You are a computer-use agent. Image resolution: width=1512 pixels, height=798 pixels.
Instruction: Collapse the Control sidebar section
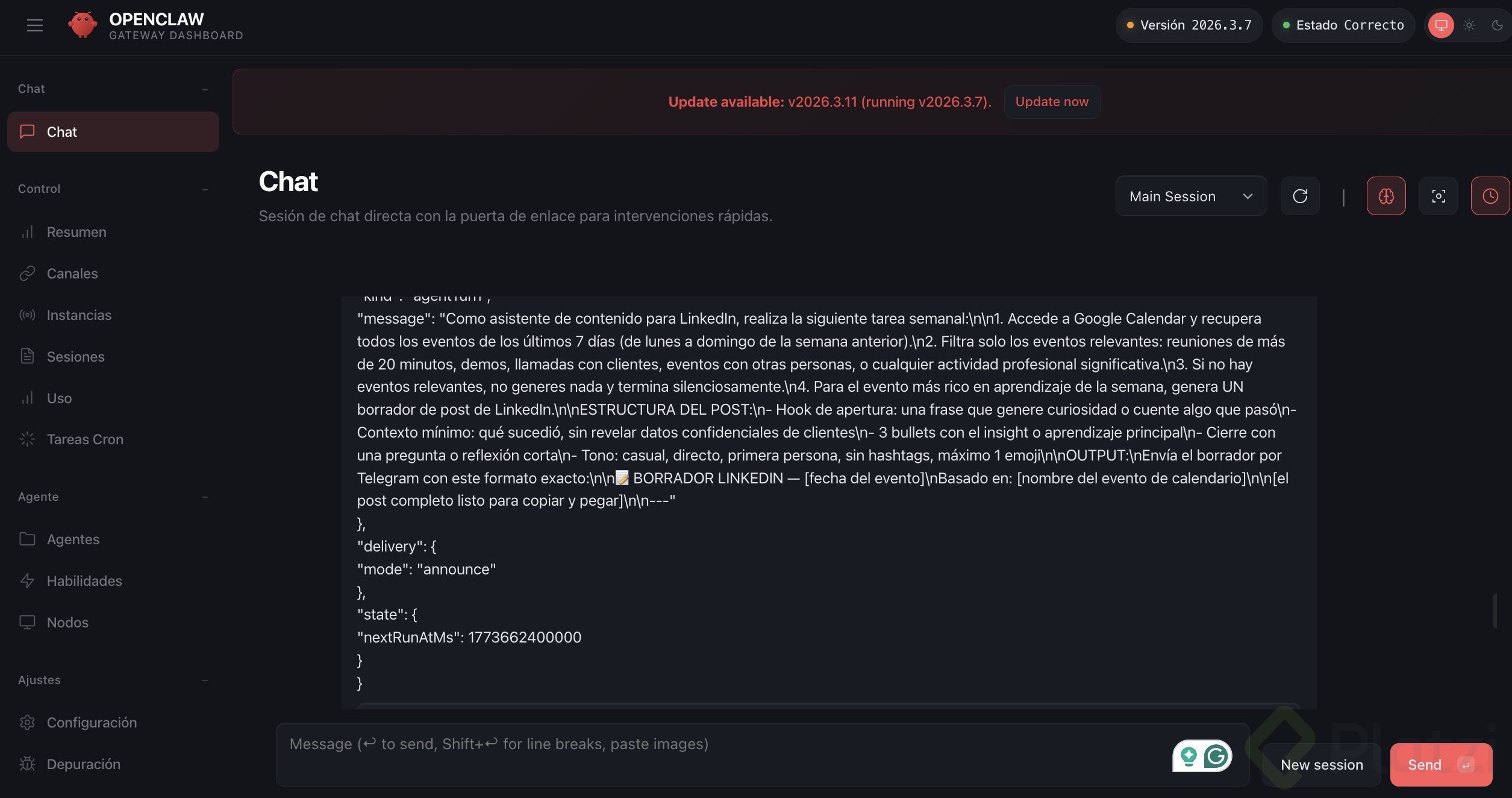pos(205,189)
